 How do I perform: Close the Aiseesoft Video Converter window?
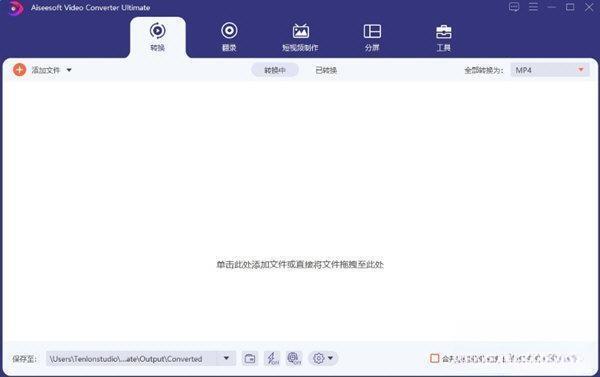coord(589,7)
